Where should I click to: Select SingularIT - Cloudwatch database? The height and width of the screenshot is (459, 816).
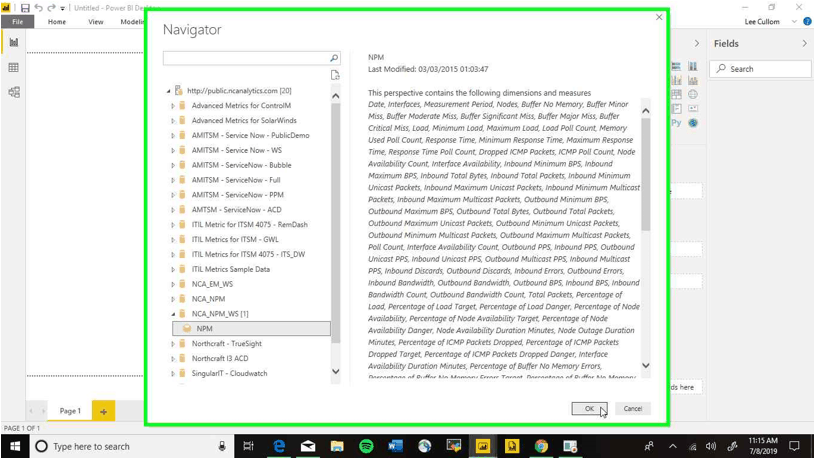point(229,374)
